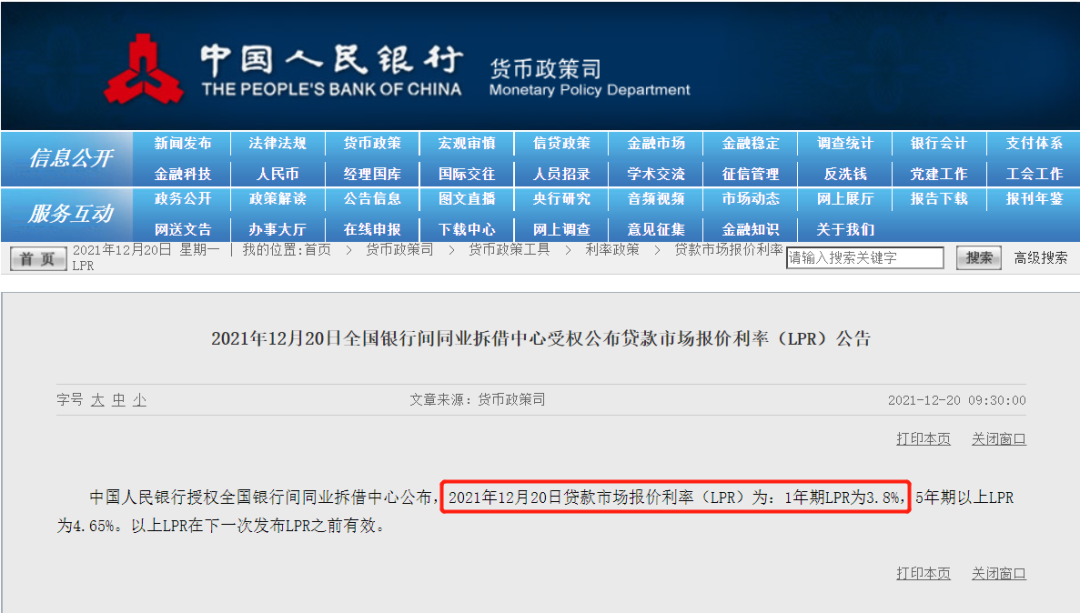The width and height of the screenshot is (1080, 613).
Task: Open 人员招录 menu item
Action: (561, 174)
